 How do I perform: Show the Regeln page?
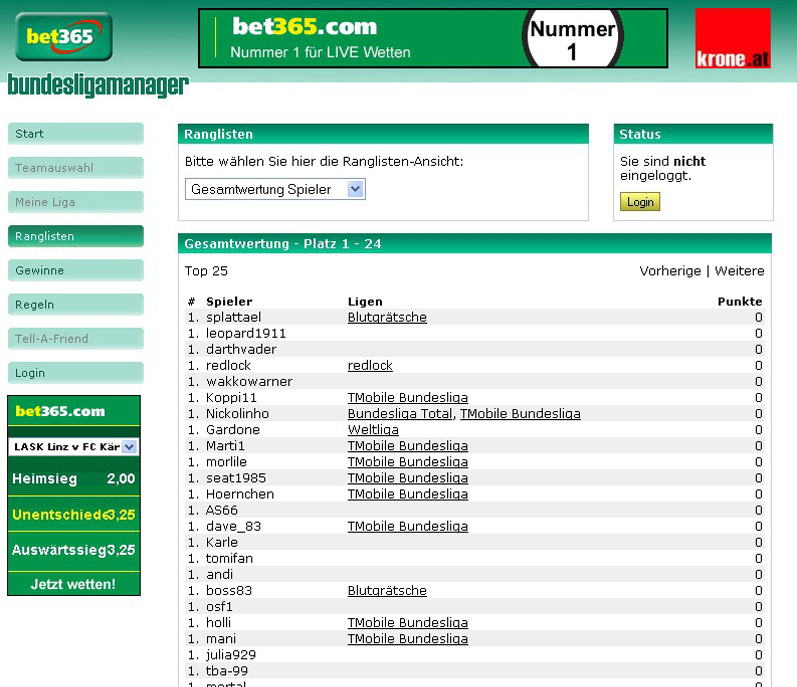pos(76,304)
